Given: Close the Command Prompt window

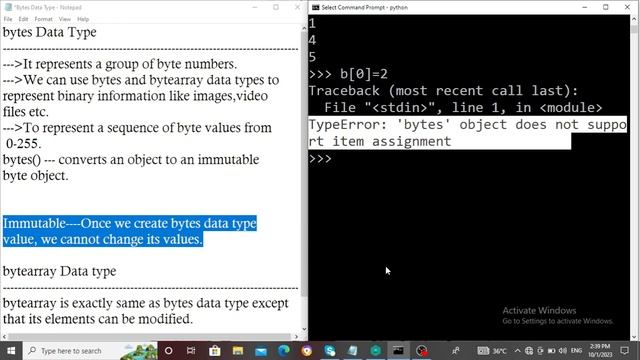Looking at the screenshot, I should pos(627,7).
